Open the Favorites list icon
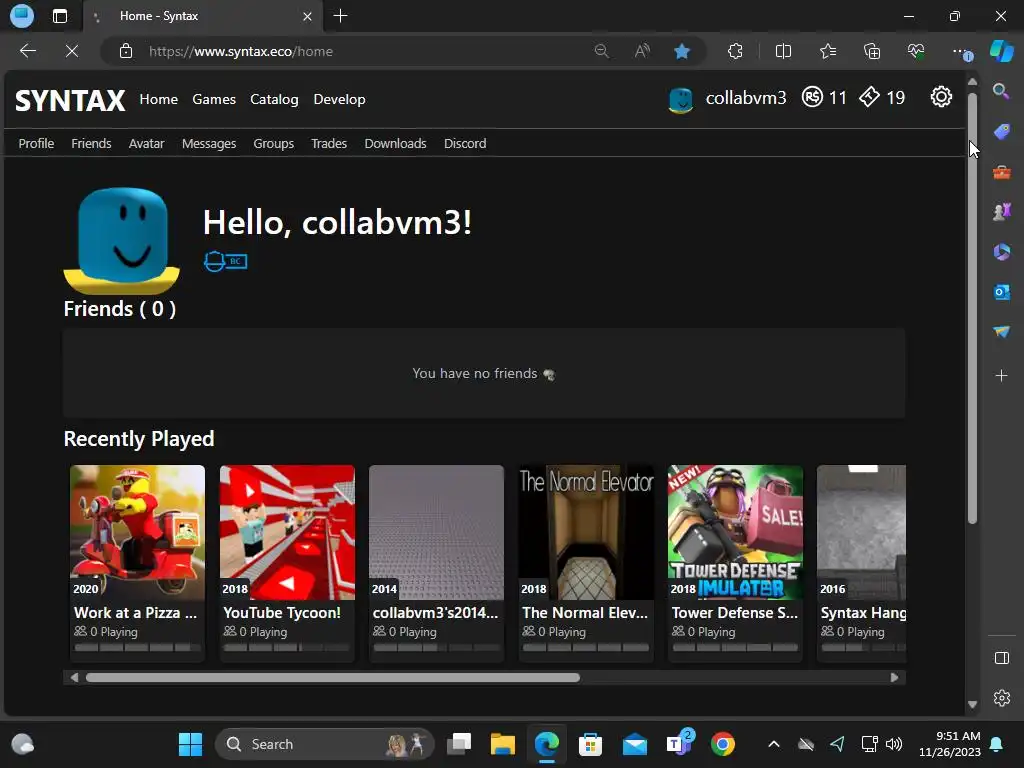 (827, 51)
